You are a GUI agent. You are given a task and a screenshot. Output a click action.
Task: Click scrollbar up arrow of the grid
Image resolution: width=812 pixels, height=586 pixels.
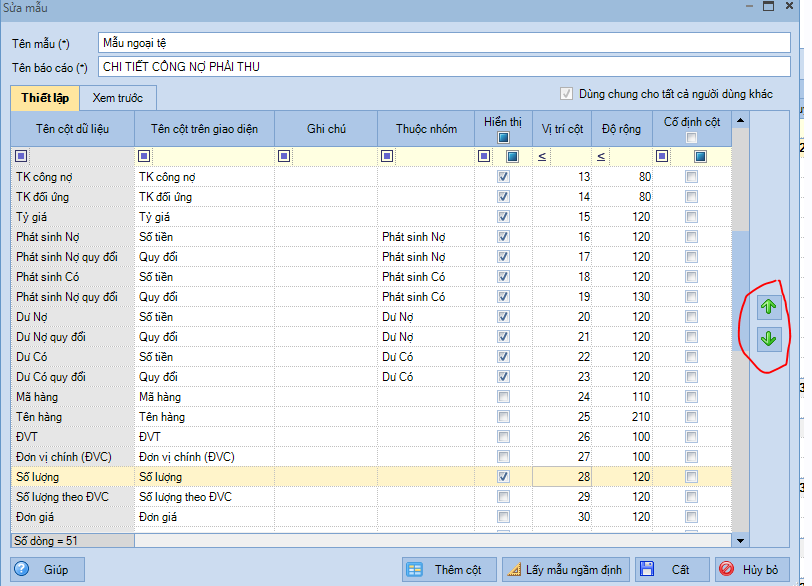click(x=741, y=121)
